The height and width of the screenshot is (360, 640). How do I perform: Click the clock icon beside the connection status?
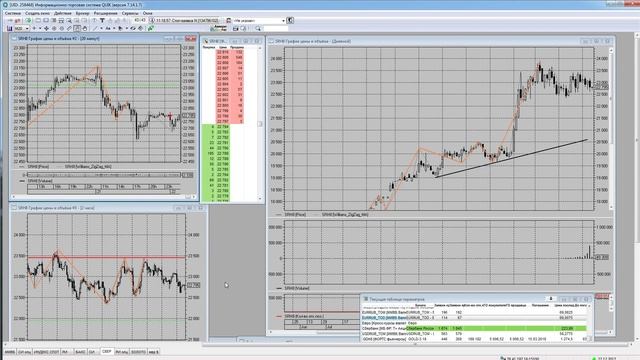152,20
